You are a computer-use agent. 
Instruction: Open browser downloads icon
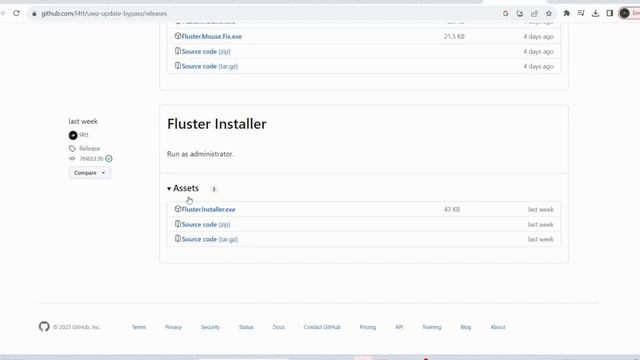point(596,13)
